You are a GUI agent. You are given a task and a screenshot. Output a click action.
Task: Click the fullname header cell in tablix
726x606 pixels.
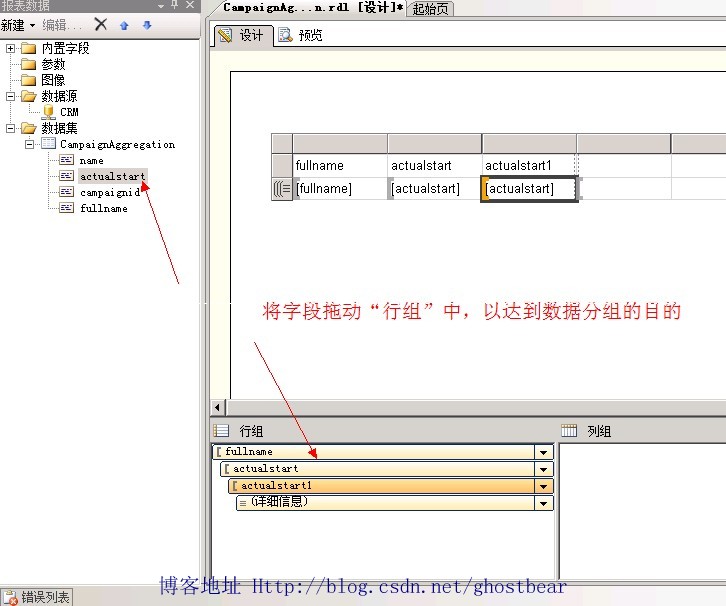[x=340, y=165]
